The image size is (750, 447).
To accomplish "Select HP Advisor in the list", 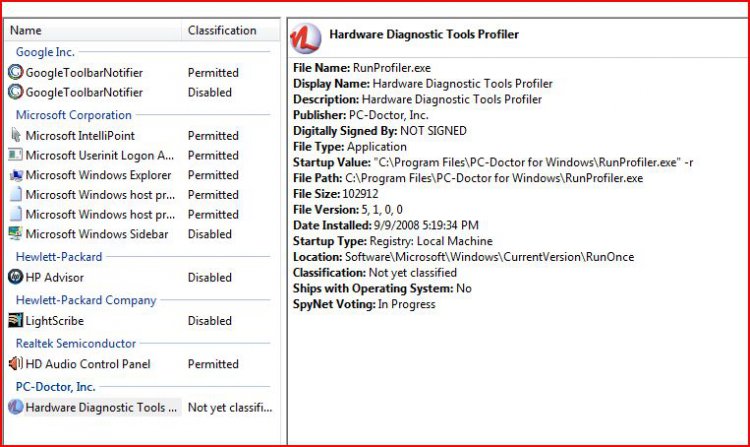I will pyautogui.click(x=55, y=277).
